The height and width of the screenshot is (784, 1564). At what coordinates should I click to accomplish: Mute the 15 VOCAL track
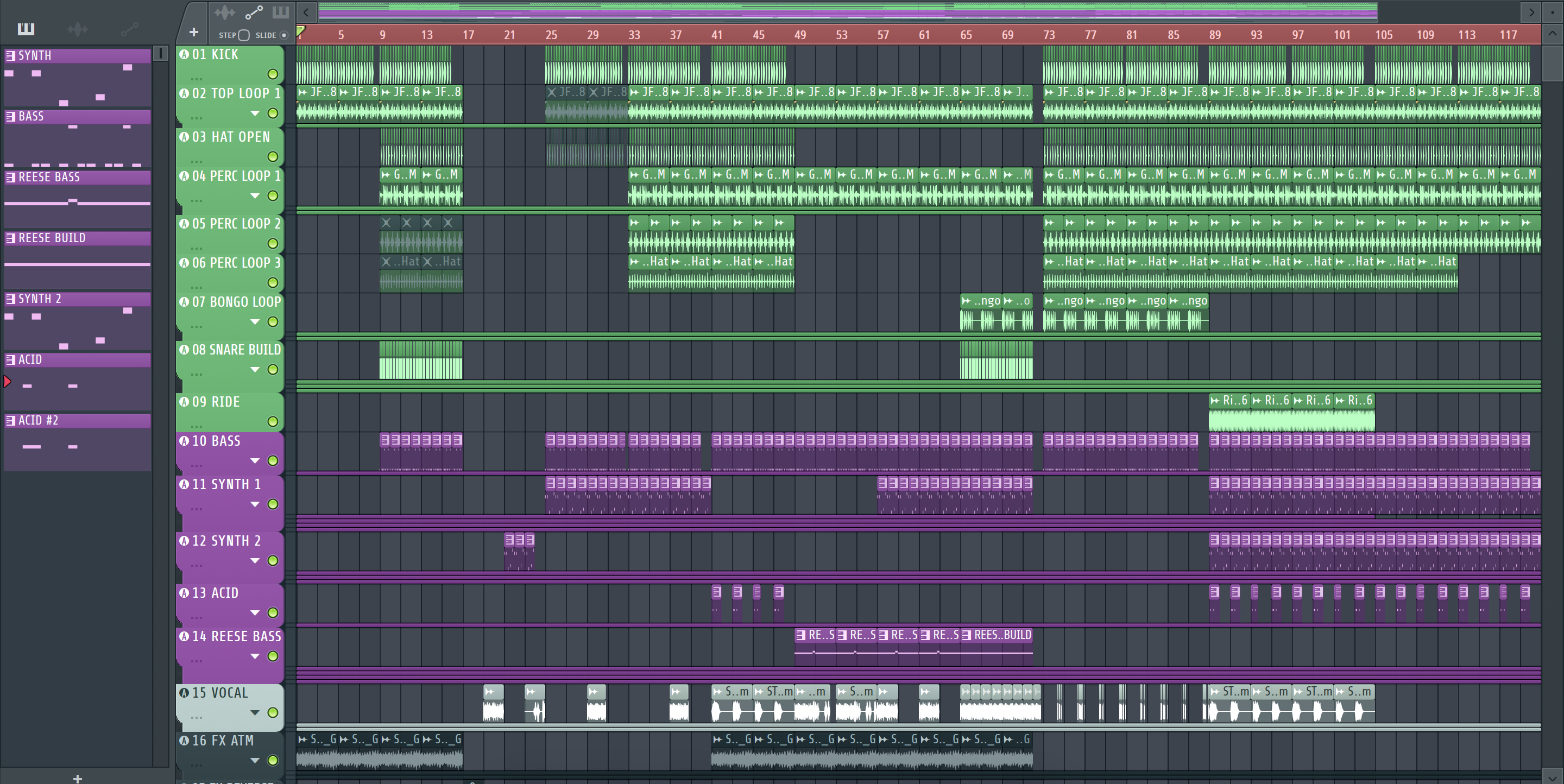click(x=273, y=712)
